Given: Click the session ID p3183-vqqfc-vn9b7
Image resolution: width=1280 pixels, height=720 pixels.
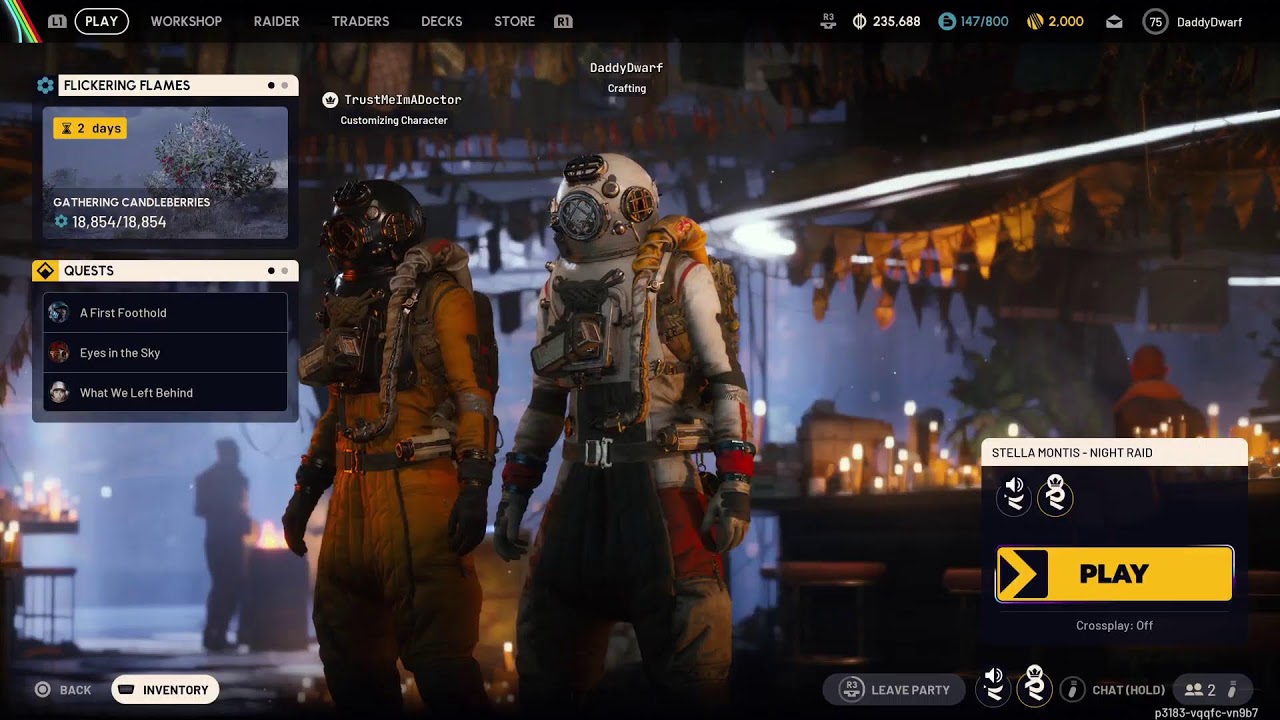Looking at the screenshot, I should pos(1206,713).
